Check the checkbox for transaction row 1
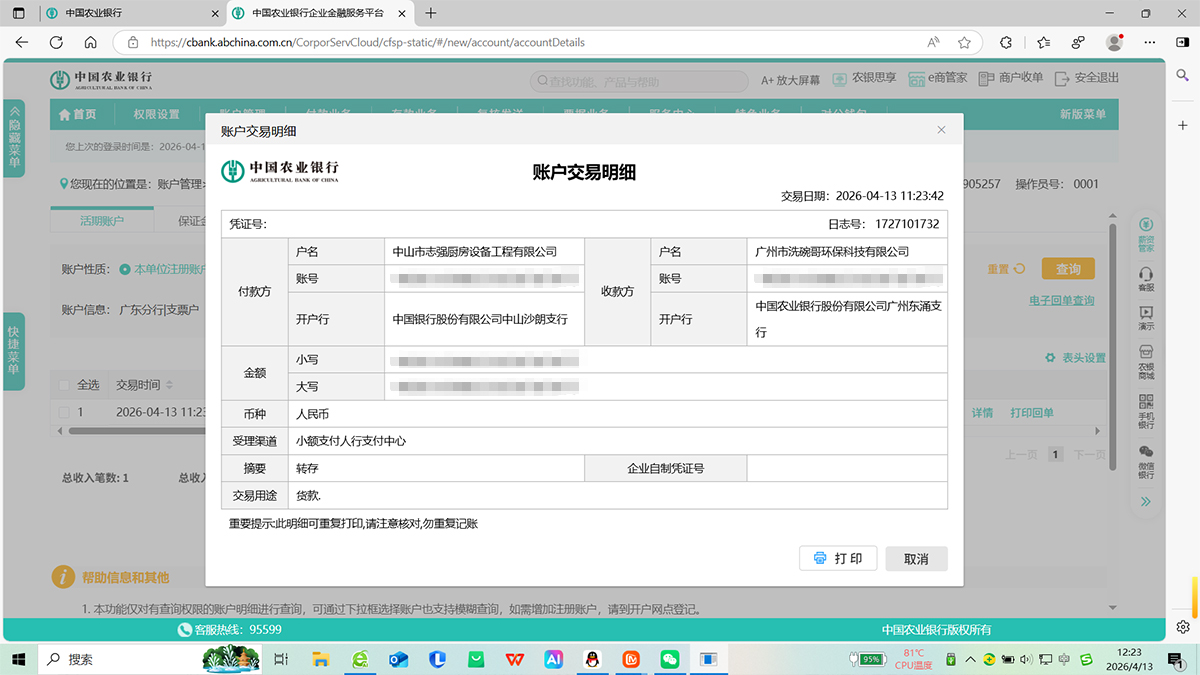 point(64,412)
